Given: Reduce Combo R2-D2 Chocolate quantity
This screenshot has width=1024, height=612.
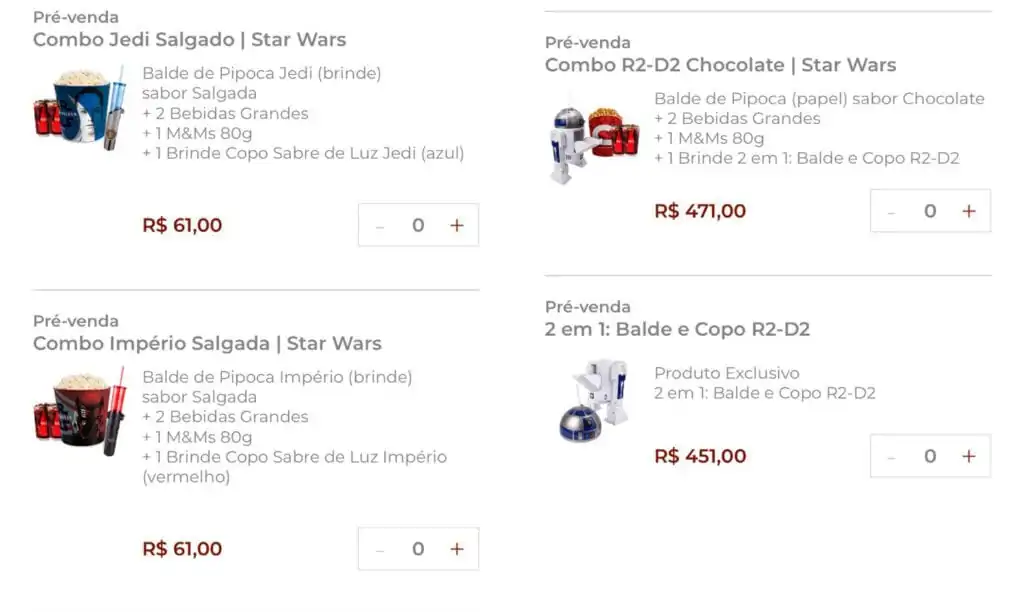Looking at the screenshot, I should tap(891, 212).
